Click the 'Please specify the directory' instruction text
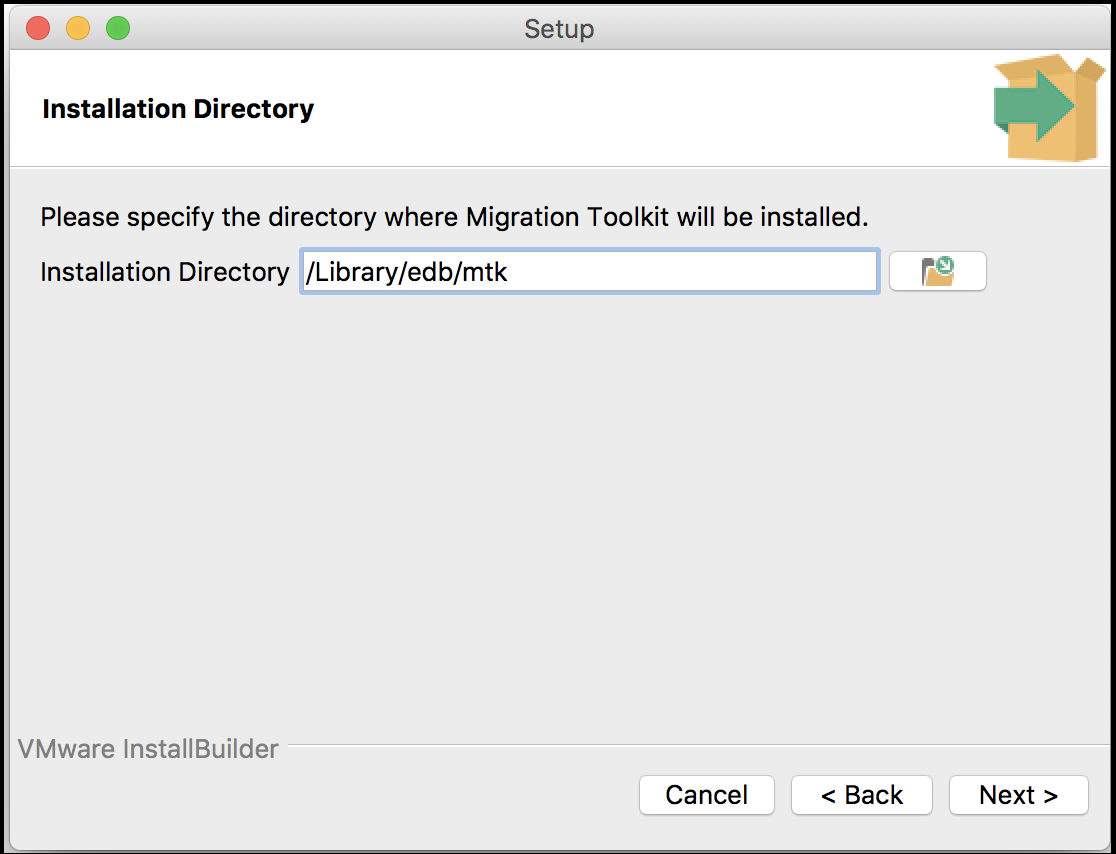This screenshot has width=1116, height=854. (454, 217)
